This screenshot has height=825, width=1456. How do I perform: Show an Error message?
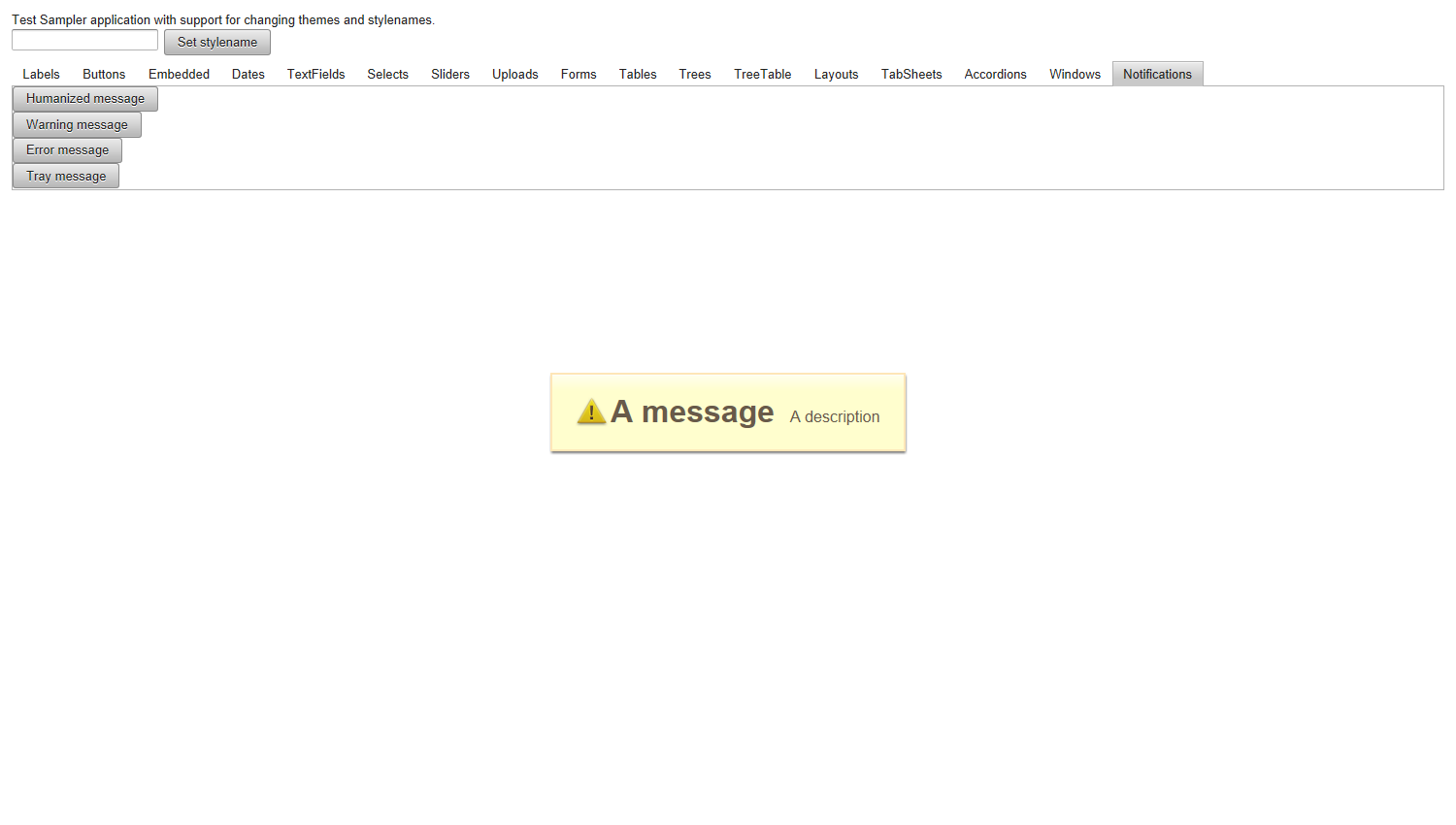pos(67,149)
